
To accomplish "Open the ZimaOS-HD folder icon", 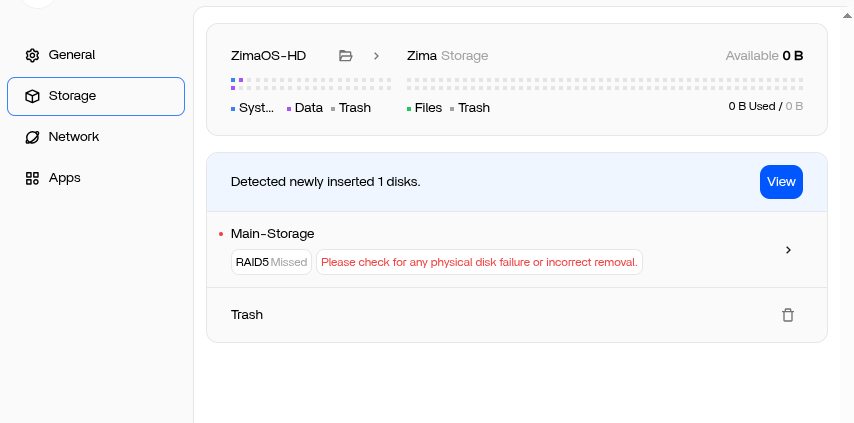I will point(345,56).
